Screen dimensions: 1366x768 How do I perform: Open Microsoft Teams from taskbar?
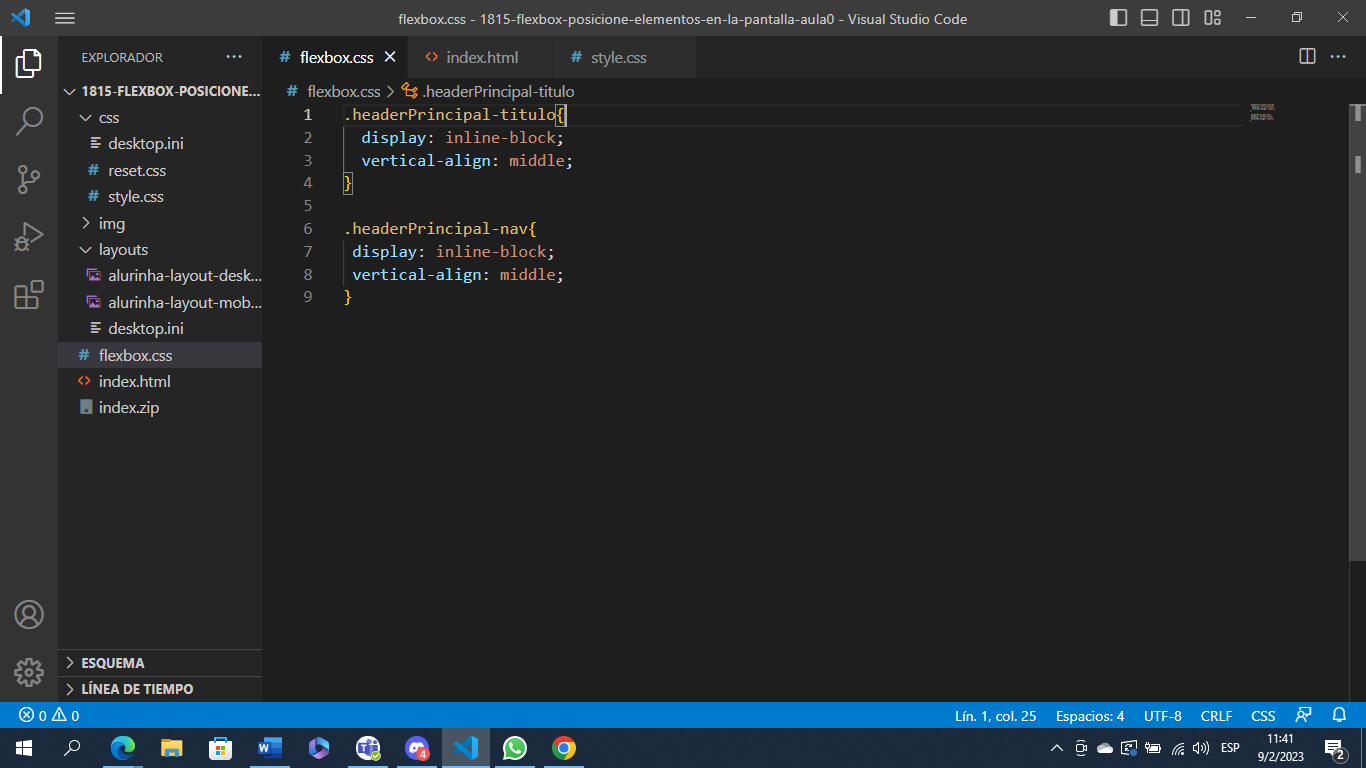(x=368, y=748)
